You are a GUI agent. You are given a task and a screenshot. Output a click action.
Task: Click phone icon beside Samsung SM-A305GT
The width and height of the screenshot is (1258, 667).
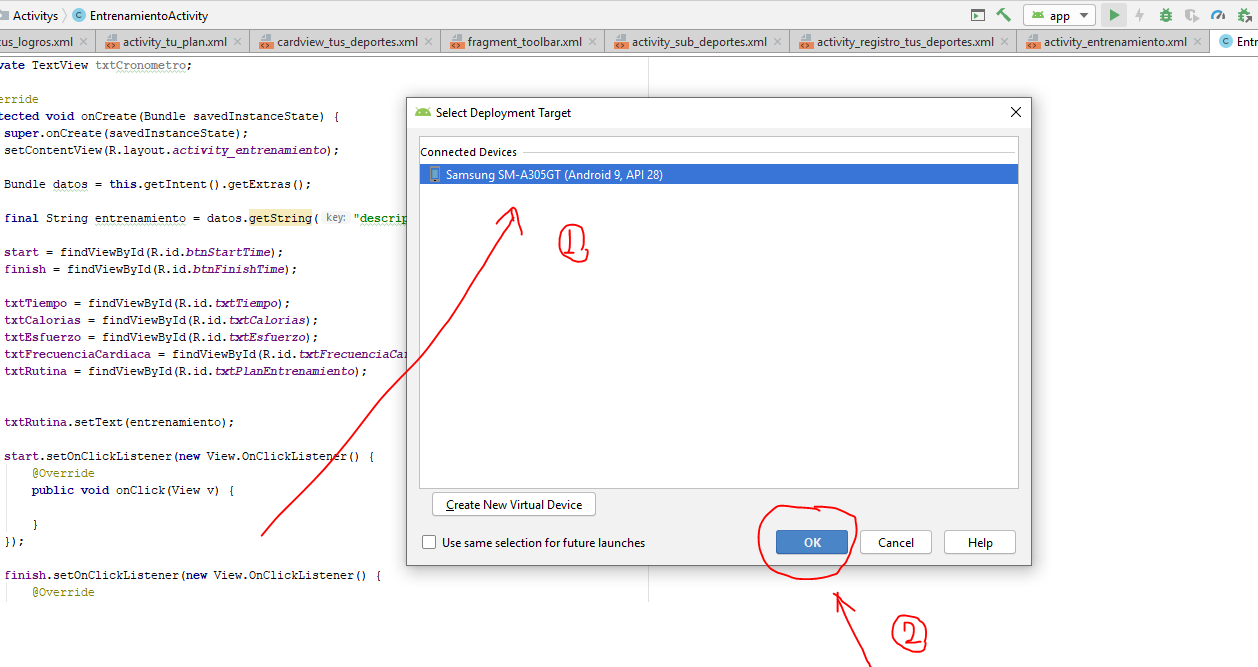pos(434,174)
